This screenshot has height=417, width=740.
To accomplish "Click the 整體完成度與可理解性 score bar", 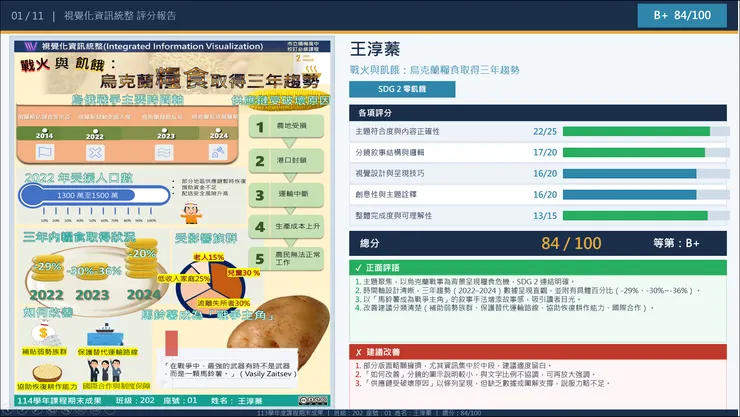I will [x=646, y=216].
